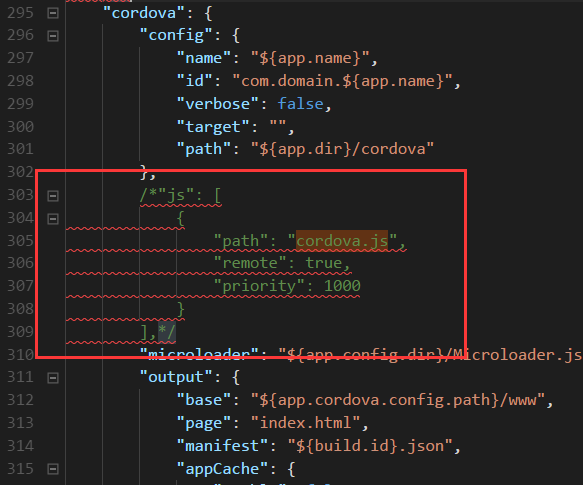
Task: Click the "page" key
Action: [x=204, y=423]
